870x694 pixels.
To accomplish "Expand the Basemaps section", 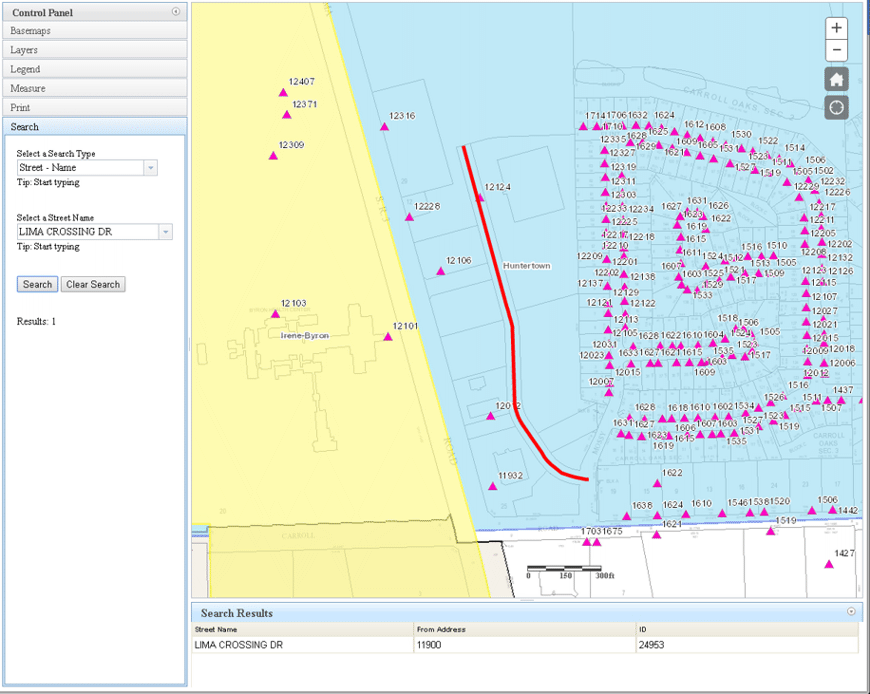I will click(x=93, y=31).
